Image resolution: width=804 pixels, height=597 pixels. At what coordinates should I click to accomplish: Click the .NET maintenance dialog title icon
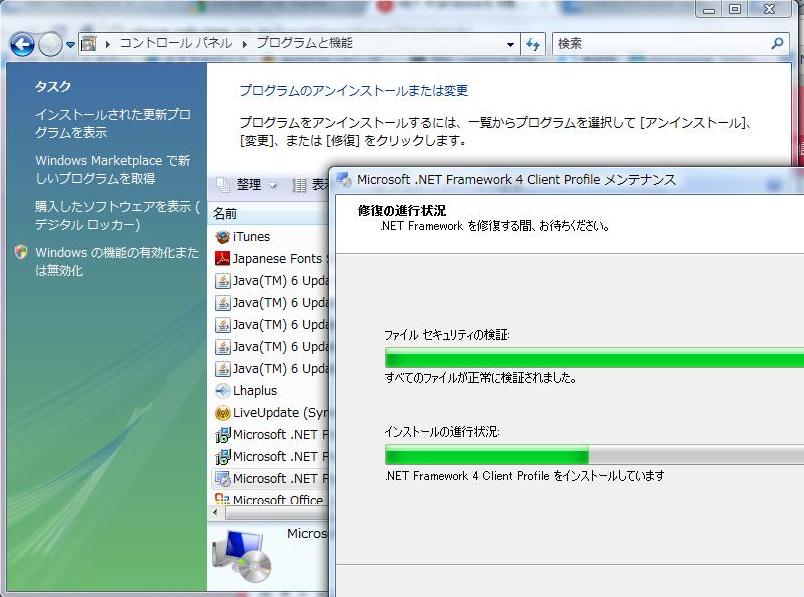[x=344, y=179]
